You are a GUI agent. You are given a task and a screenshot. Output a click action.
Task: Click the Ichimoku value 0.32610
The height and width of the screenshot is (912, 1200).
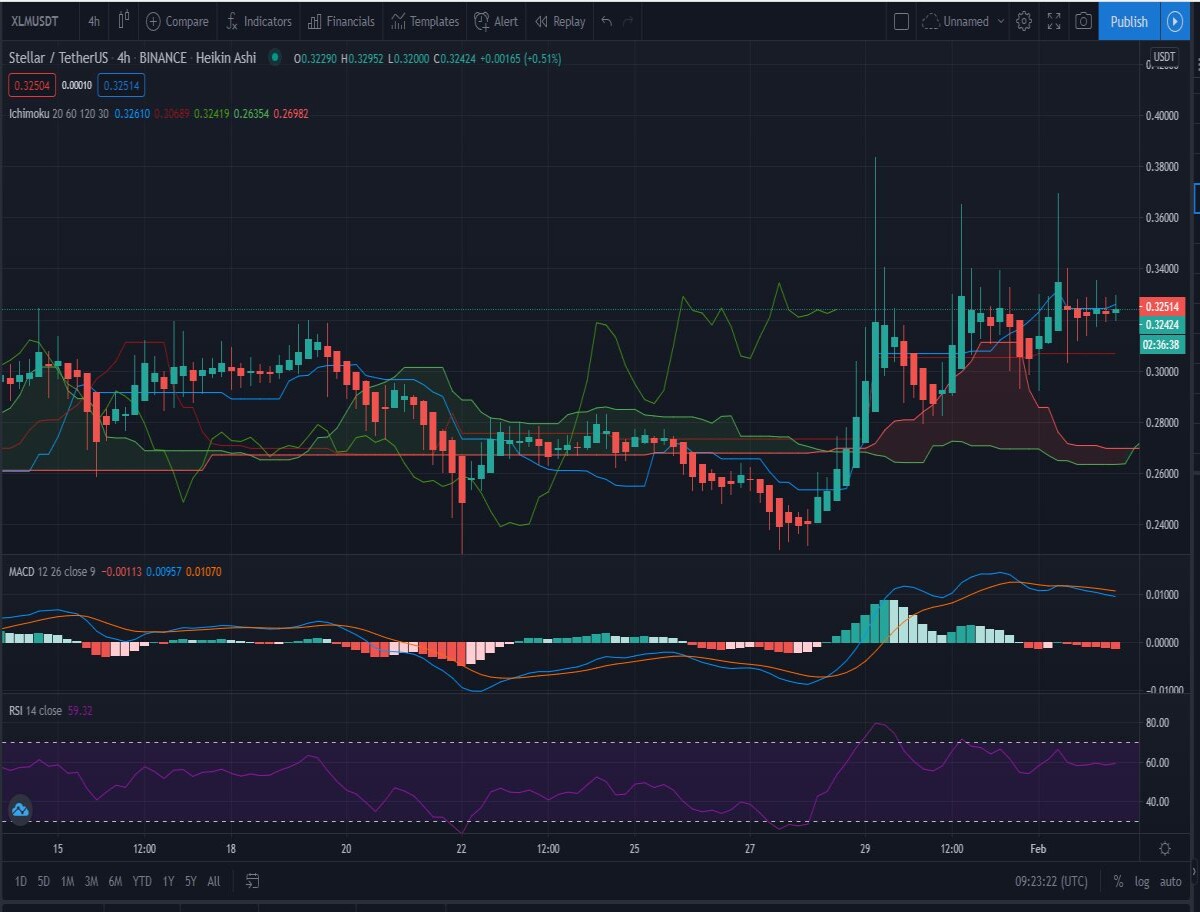132,114
